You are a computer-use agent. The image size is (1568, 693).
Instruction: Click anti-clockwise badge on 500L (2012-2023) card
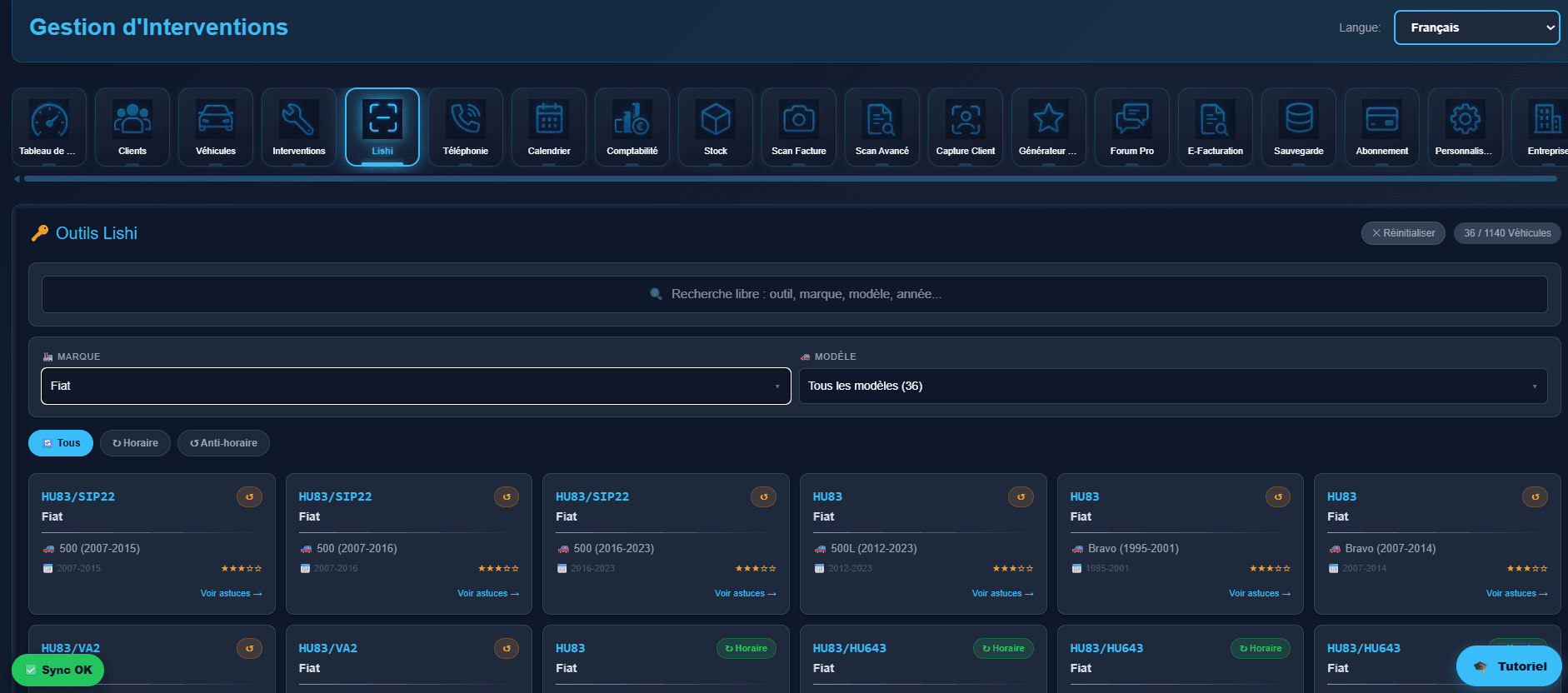coord(1021,497)
